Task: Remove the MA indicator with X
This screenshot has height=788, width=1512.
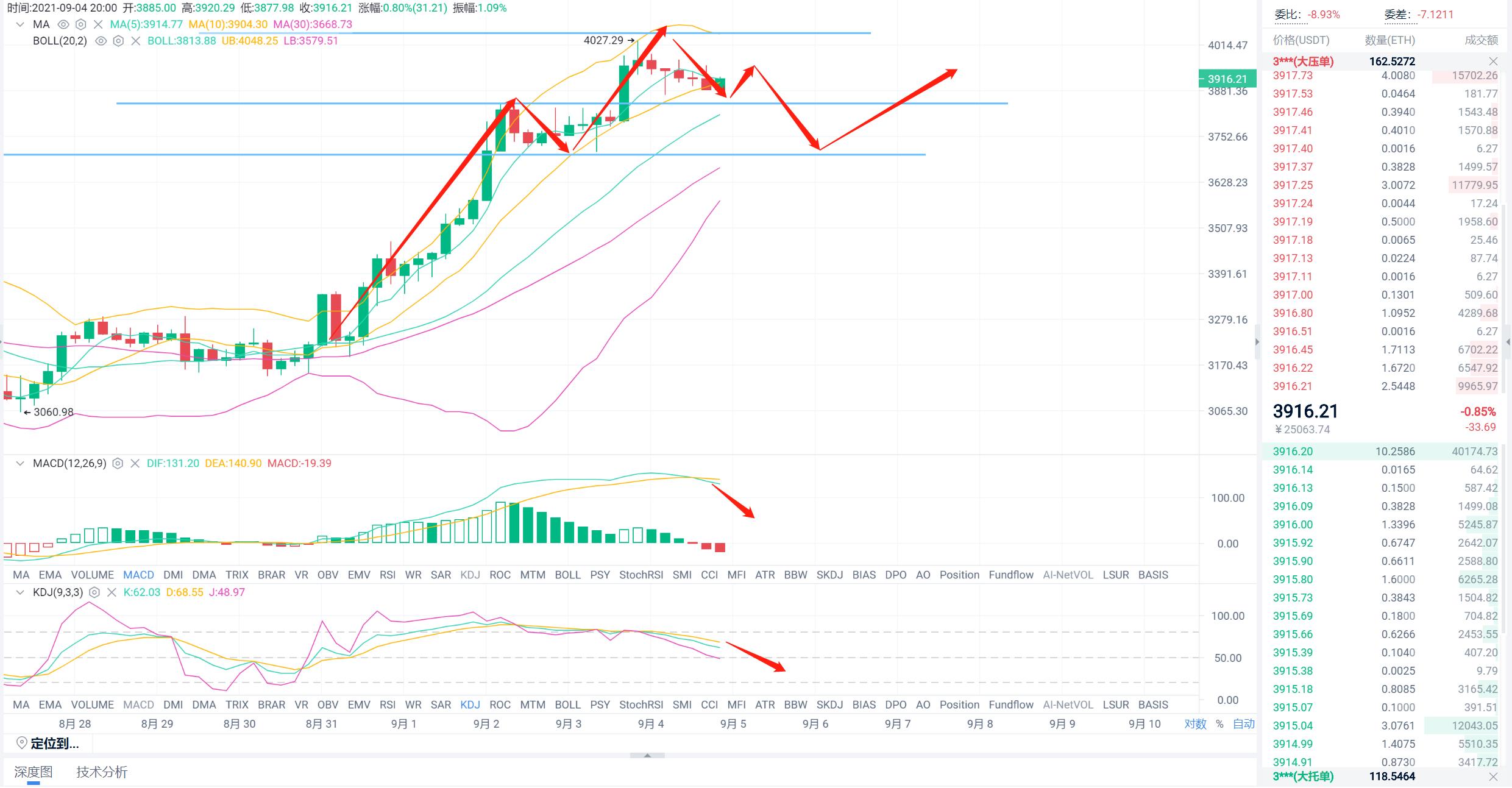Action: click(x=98, y=24)
